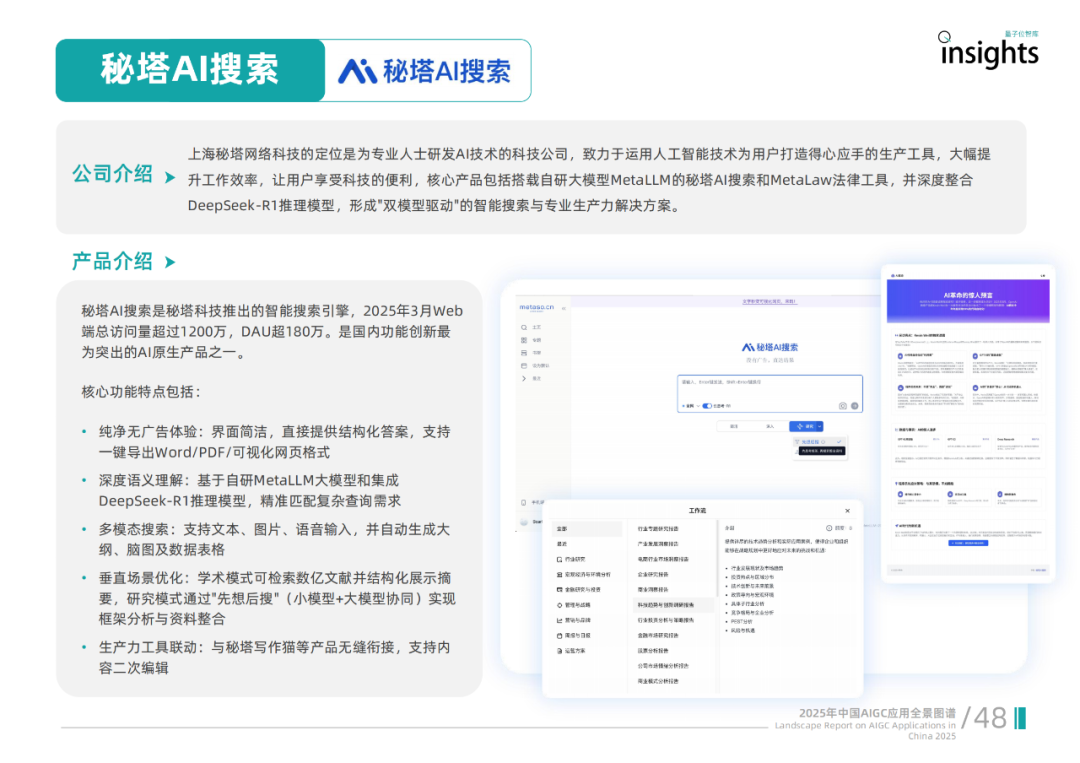1080x763 pixels.
Task: Click the blue button at bottom of report page
Action: pos(968,543)
